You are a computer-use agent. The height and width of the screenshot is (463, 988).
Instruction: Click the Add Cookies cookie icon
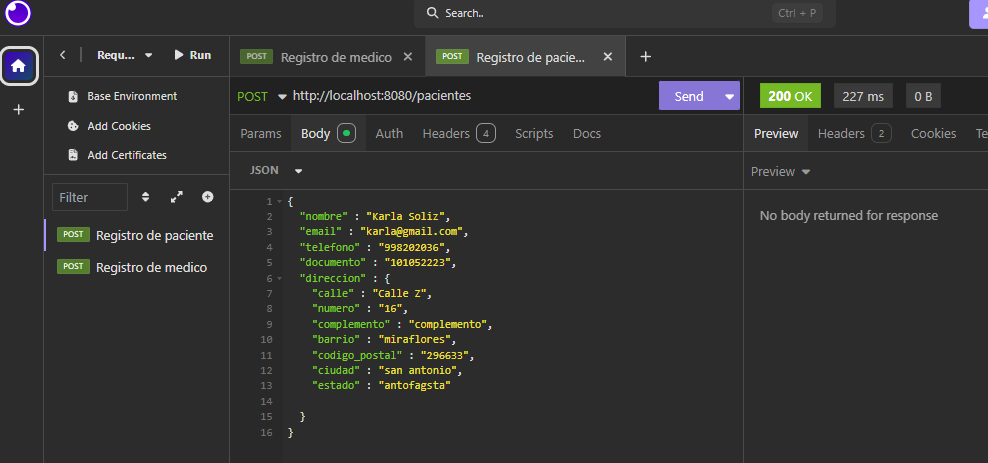[73, 126]
